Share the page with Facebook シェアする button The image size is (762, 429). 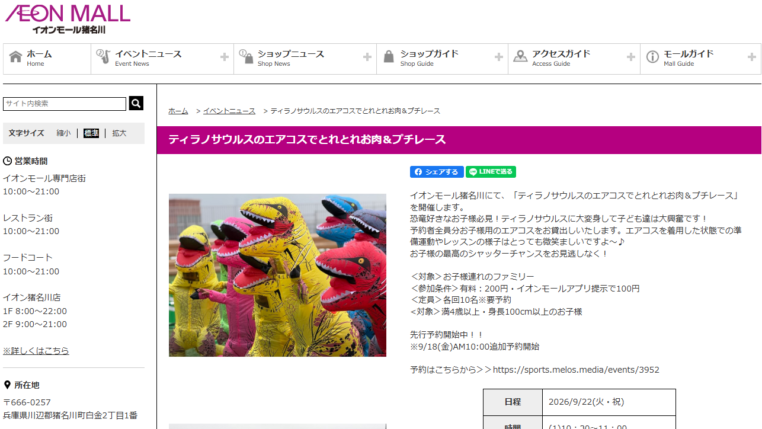pos(436,172)
